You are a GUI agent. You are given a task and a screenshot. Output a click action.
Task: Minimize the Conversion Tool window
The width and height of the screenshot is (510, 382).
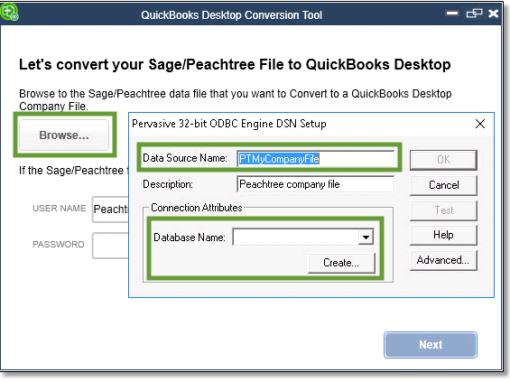coord(452,13)
